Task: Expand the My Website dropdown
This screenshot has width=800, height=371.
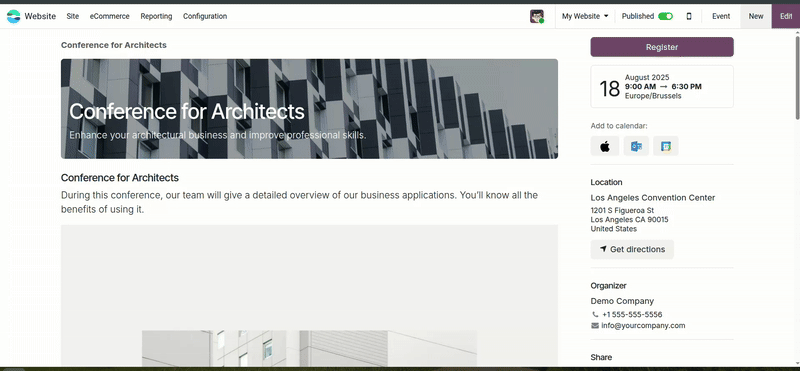Action: click(585, 16)
